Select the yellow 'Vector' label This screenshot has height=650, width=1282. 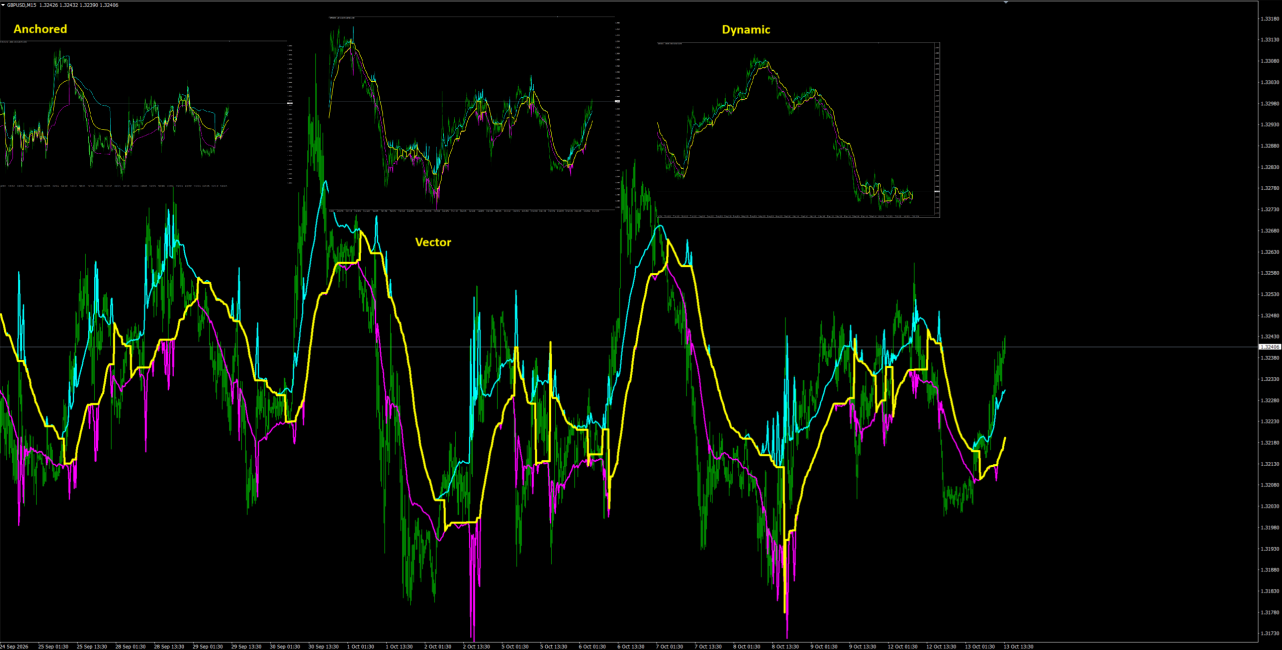(433, 242)
